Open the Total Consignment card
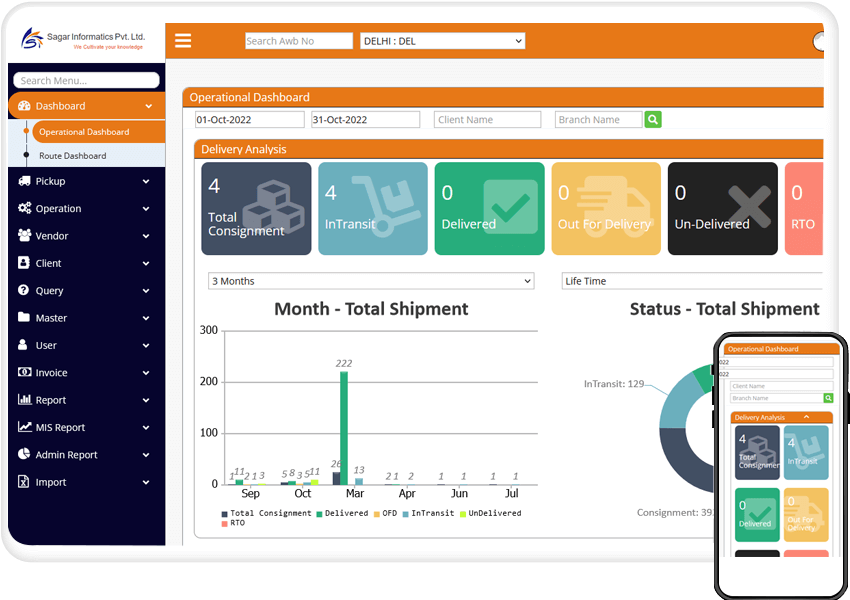This screenshot has height=600, width=850. pyautogui.click(x=256, y=209)
